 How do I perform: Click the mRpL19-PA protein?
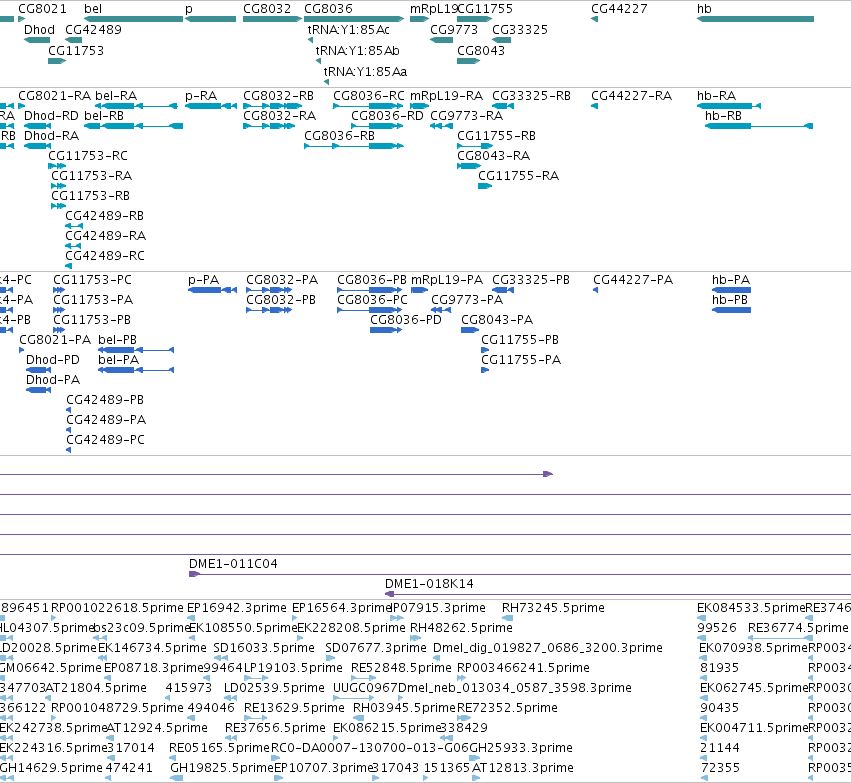420,290
